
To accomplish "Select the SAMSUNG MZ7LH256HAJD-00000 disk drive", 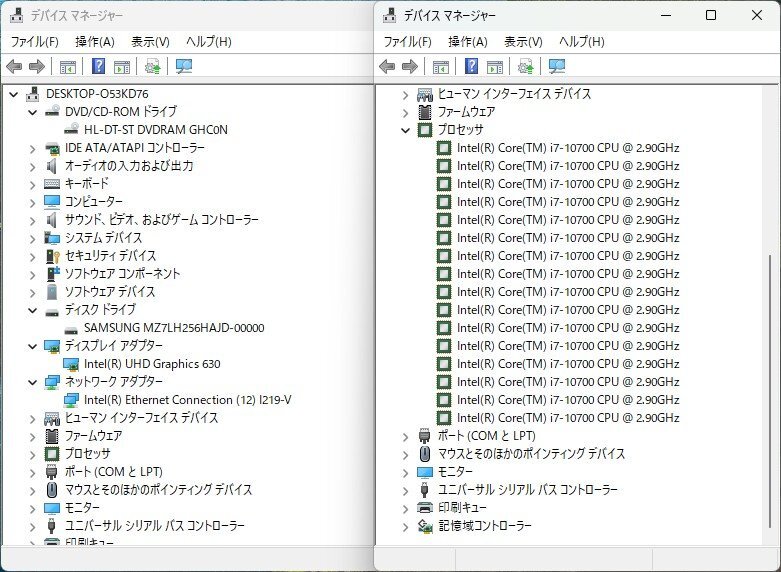I will tap(173, 327).
